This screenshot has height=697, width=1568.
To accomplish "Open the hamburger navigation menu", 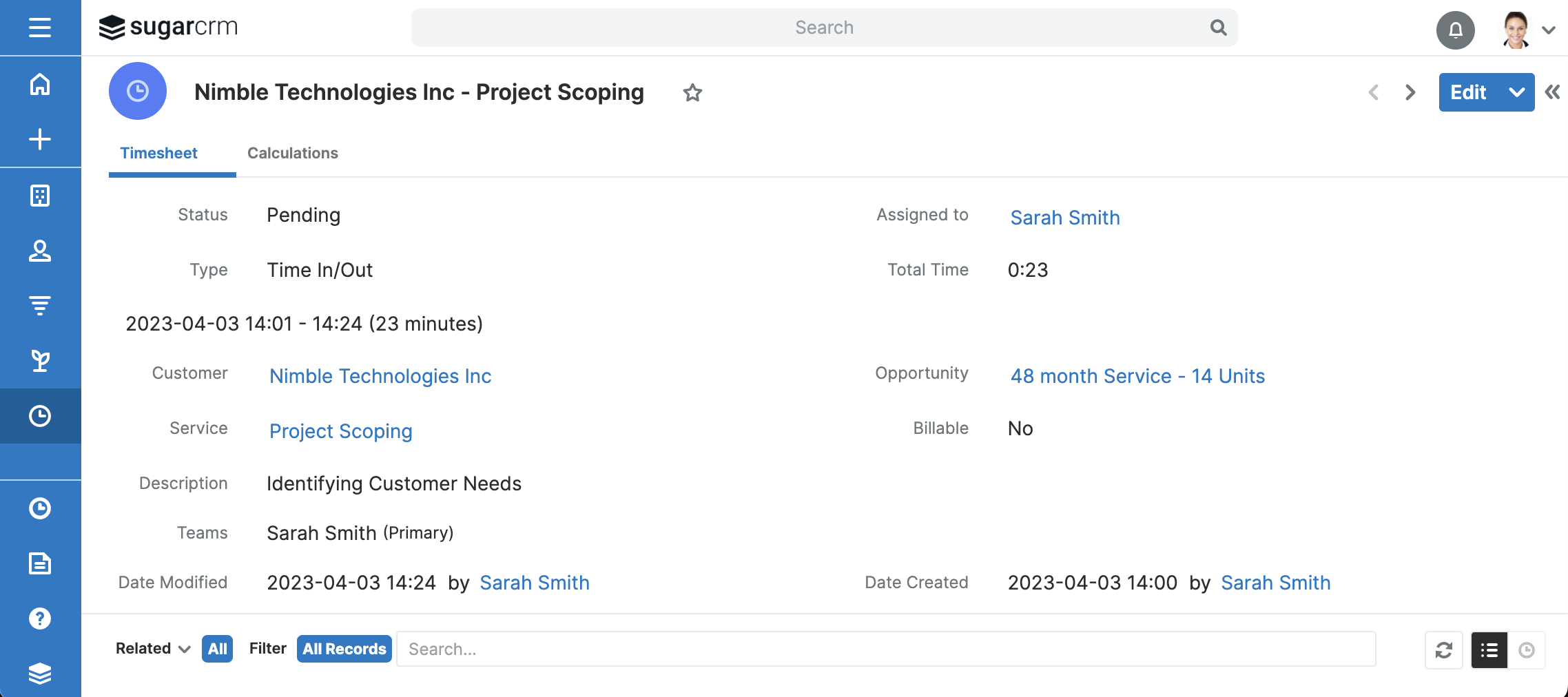I will click(x=40, y=28).
